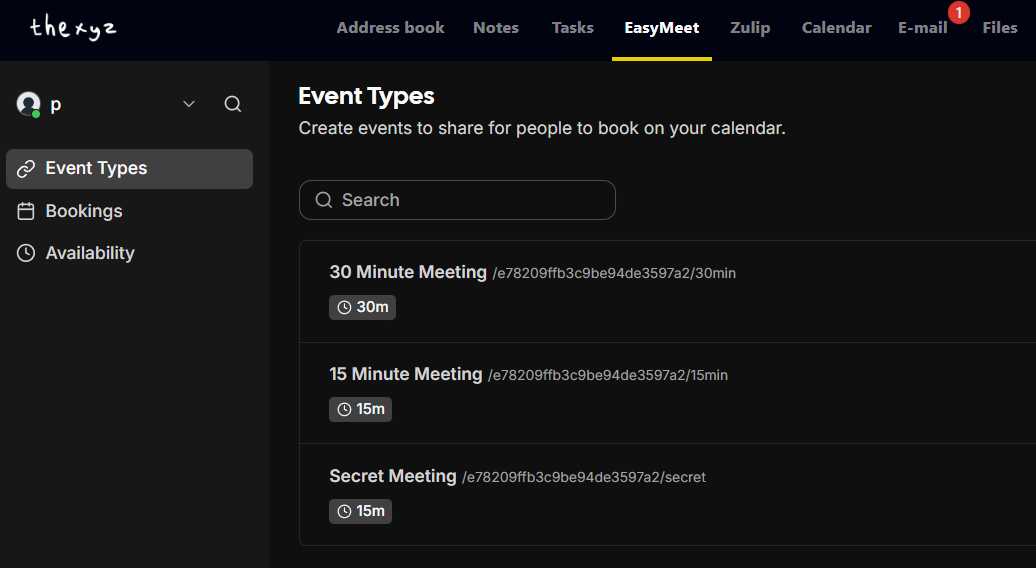Open the Files tab
Screen dimensions: 1036x568
[x=999, y=28]
